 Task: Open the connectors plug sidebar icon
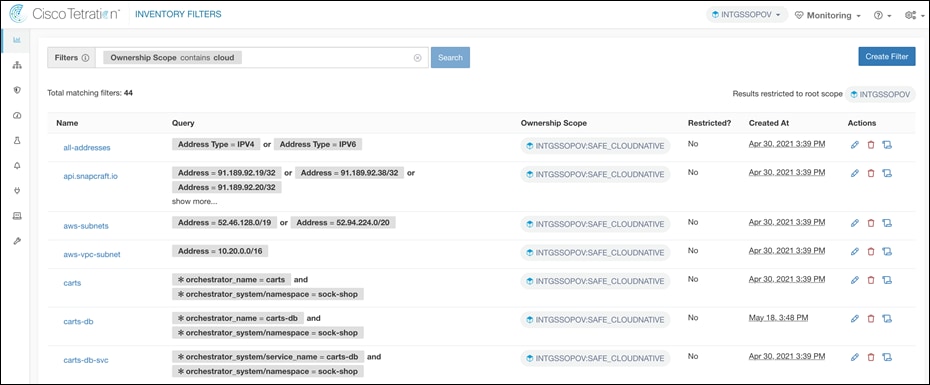click(17, 190)
